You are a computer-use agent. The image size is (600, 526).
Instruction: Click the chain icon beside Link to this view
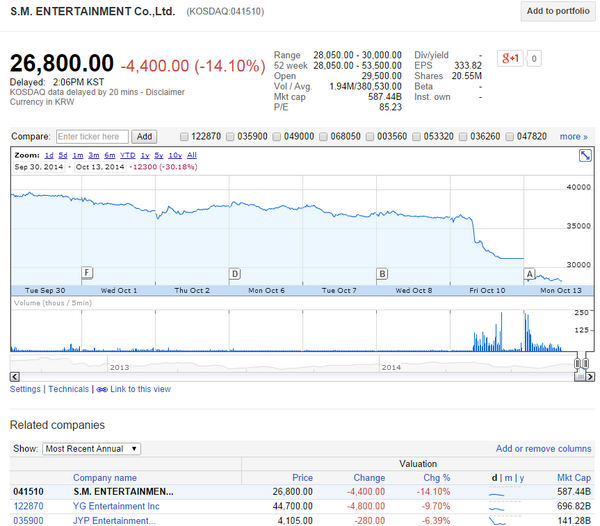pos(102,389)
